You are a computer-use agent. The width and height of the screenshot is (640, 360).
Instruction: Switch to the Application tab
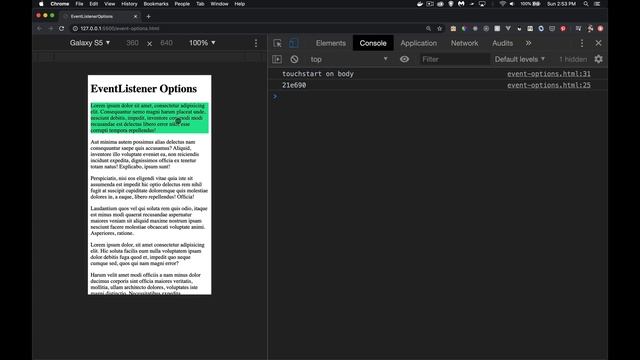418,43
